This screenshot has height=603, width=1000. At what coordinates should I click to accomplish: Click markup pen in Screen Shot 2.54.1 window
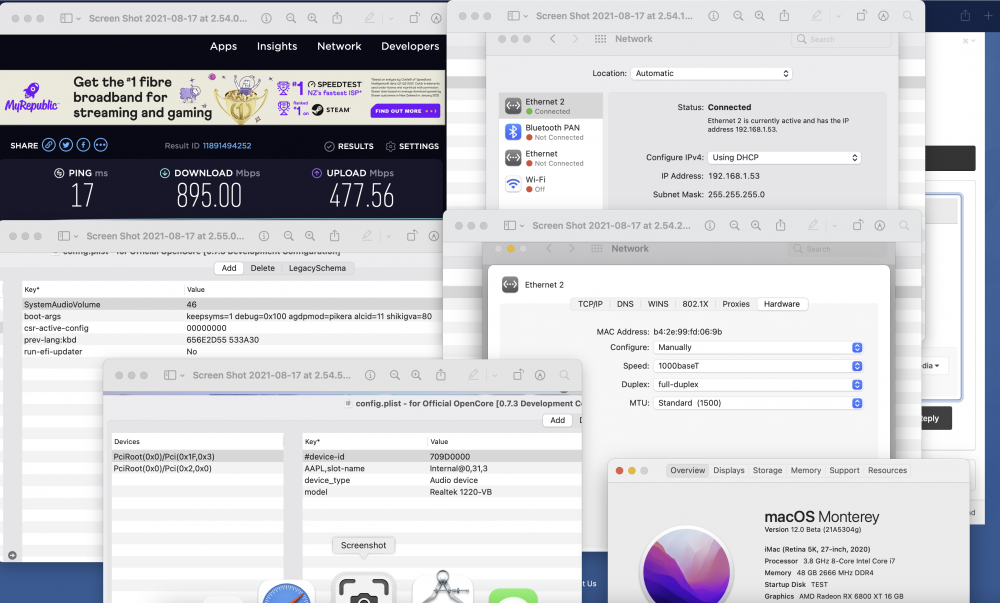pos(816,16)
